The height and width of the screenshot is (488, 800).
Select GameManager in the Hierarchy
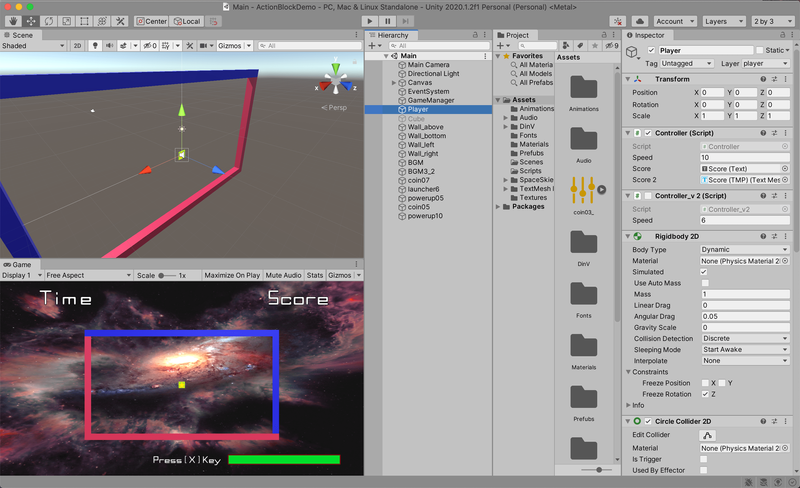pos(431,100)
